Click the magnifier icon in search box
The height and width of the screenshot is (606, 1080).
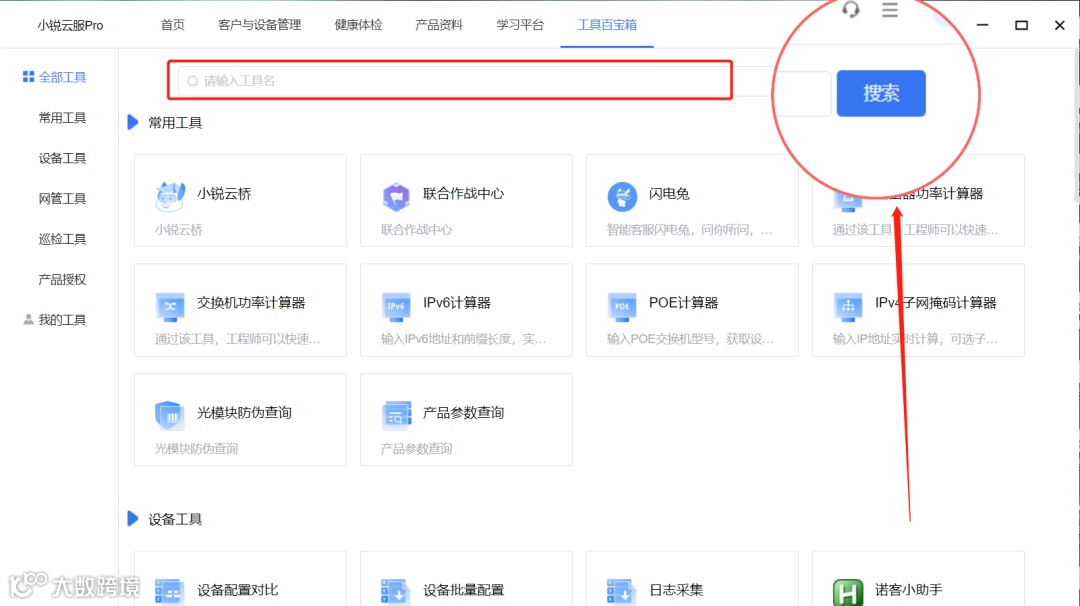tap(193, 81)
